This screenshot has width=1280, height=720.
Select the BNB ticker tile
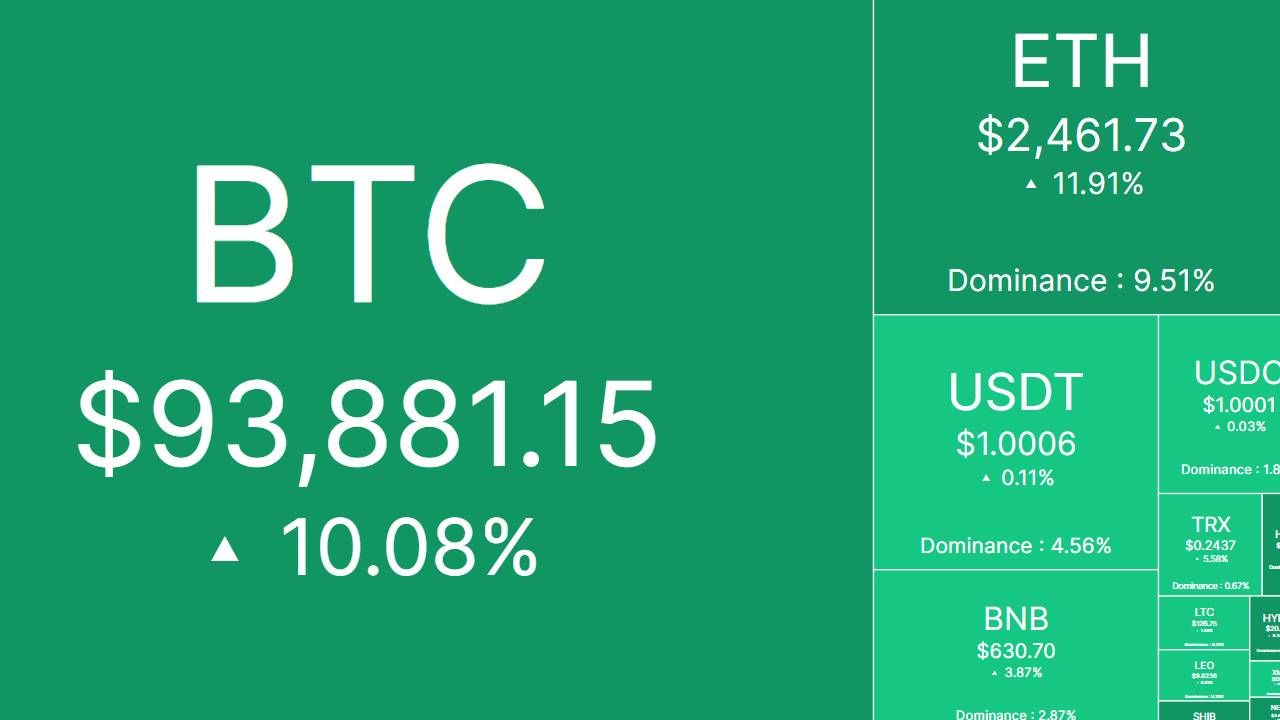pos(1016,646)
